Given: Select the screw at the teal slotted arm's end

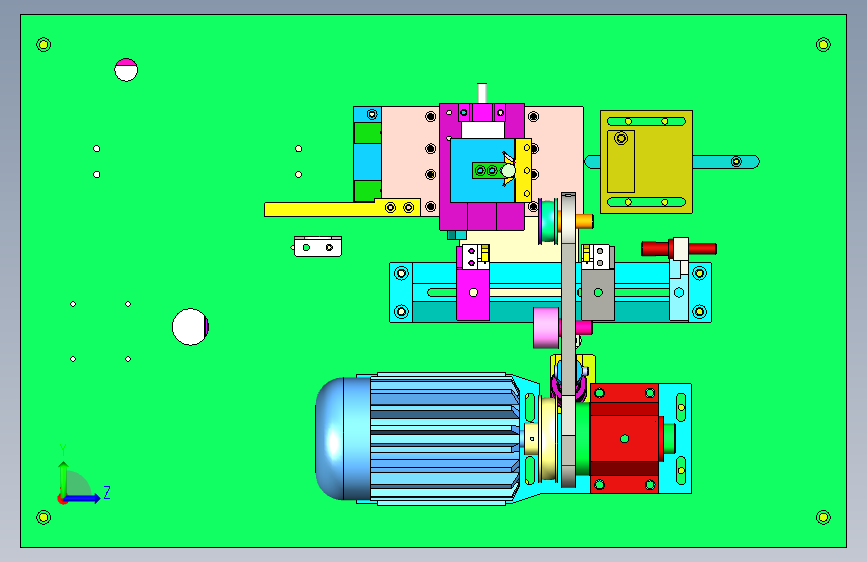Looking at the screenshot, I should [736, 162].
